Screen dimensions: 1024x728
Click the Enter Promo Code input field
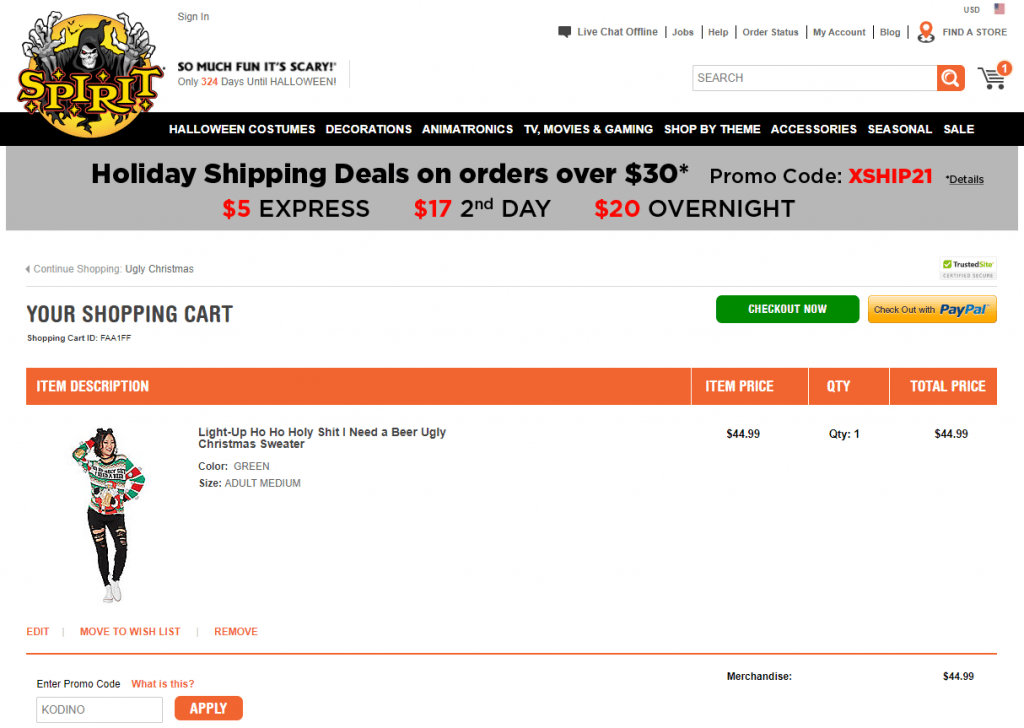99,709
